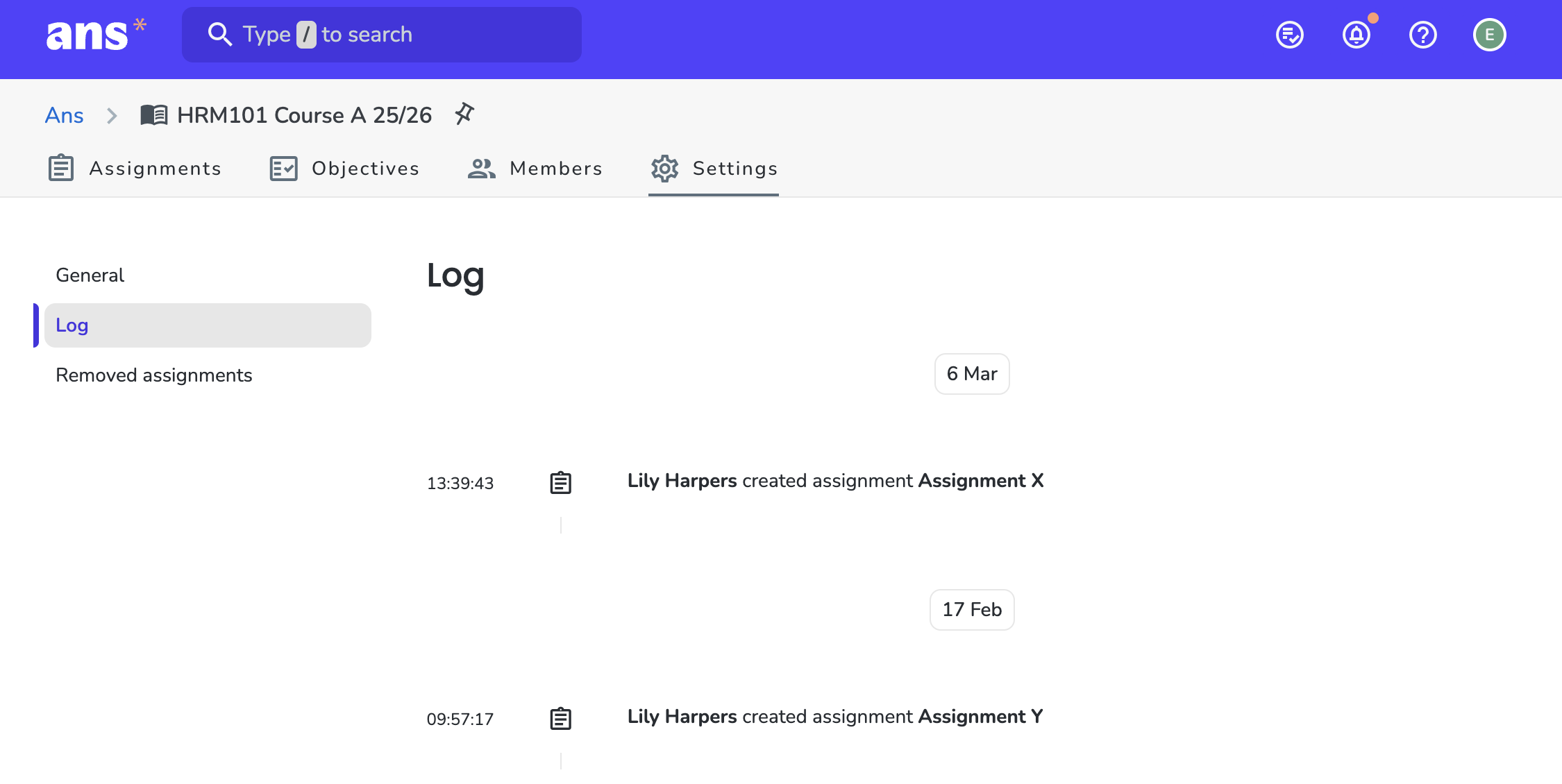The width and height of the screenshot is (1562, 784).
Task: Click timestamp 09:57:17
Action: [x=460, y=719]
